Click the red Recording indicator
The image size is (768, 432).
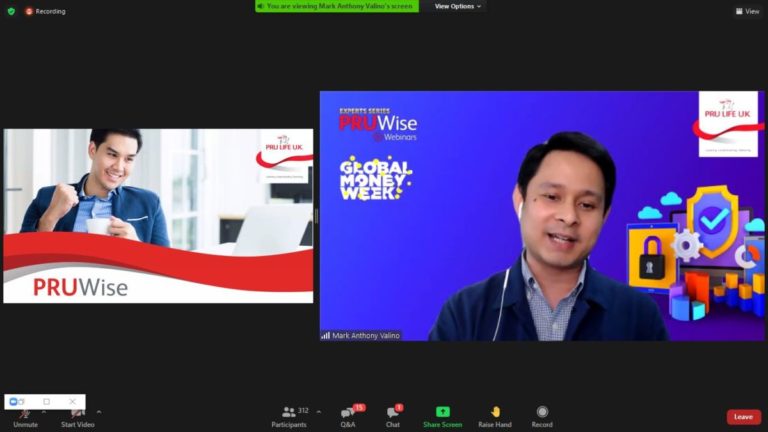point(45,11)
